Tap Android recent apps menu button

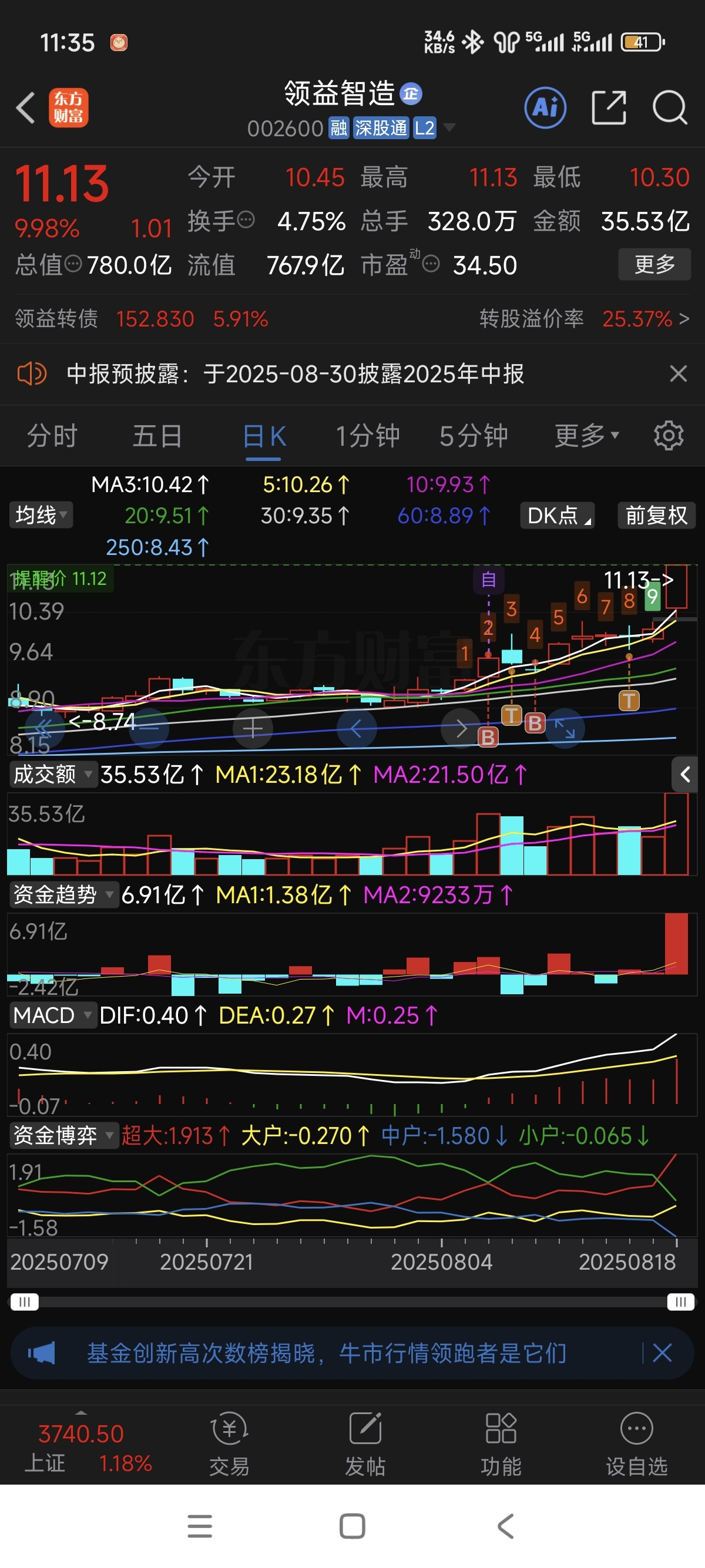click(200, 1526)
